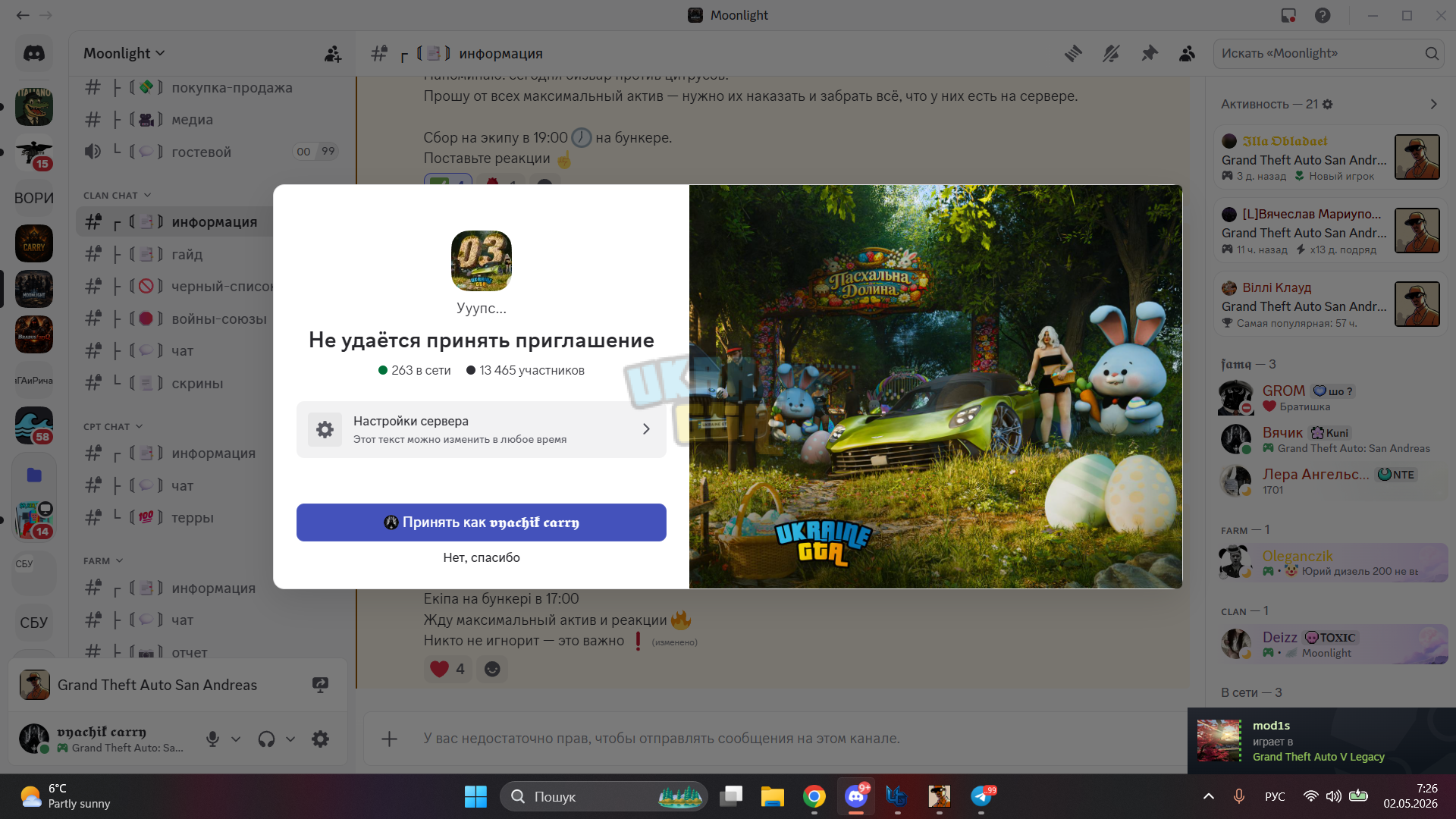Open the threads icon in channel header
This screenshot has width=1456, height=819.
[x=1073, y=54]
